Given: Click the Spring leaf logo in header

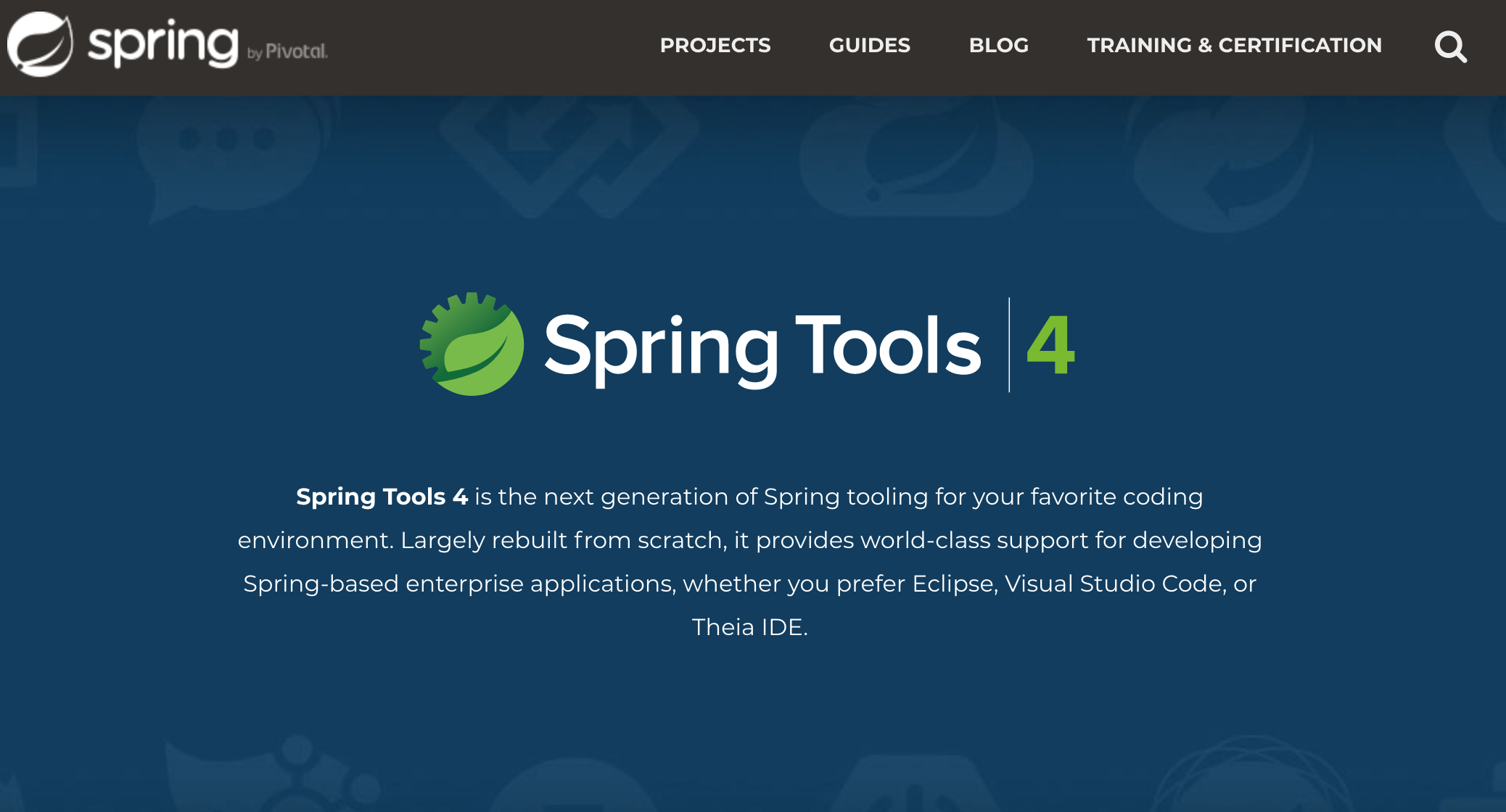Looking at the screenshot, I should (40, 44).
